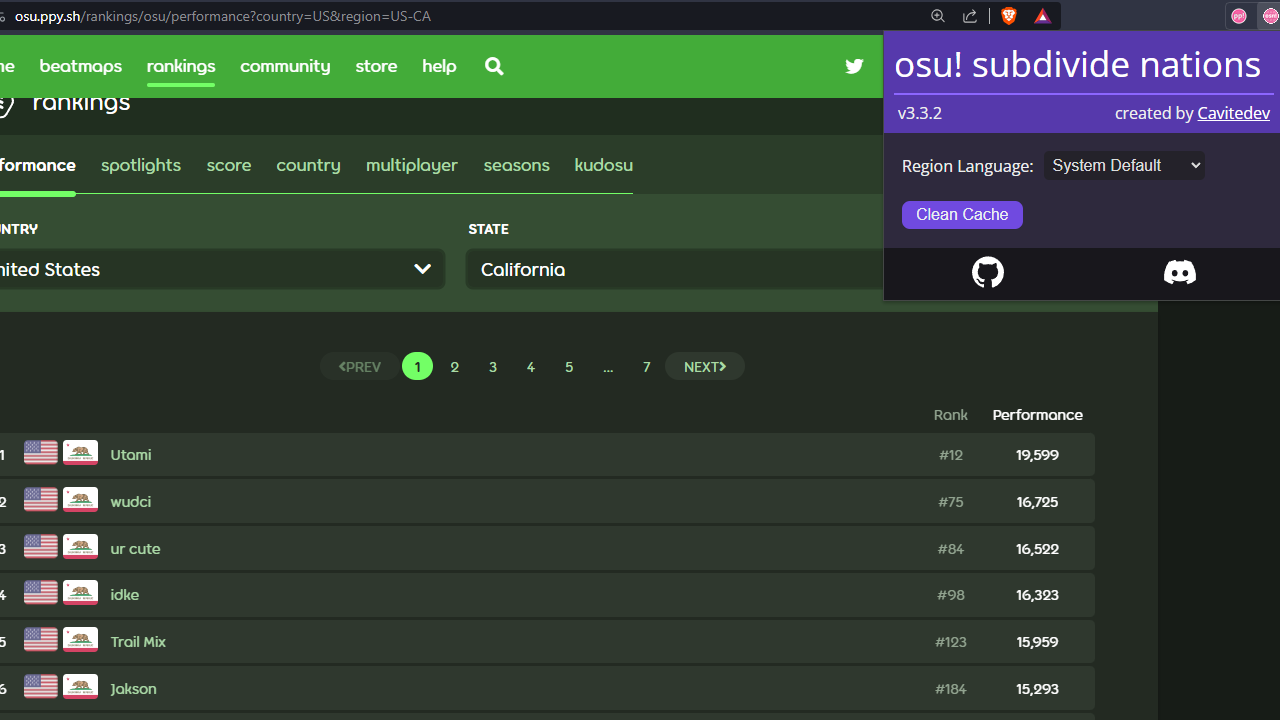Click the share page icon in address bar

(970, 16)
